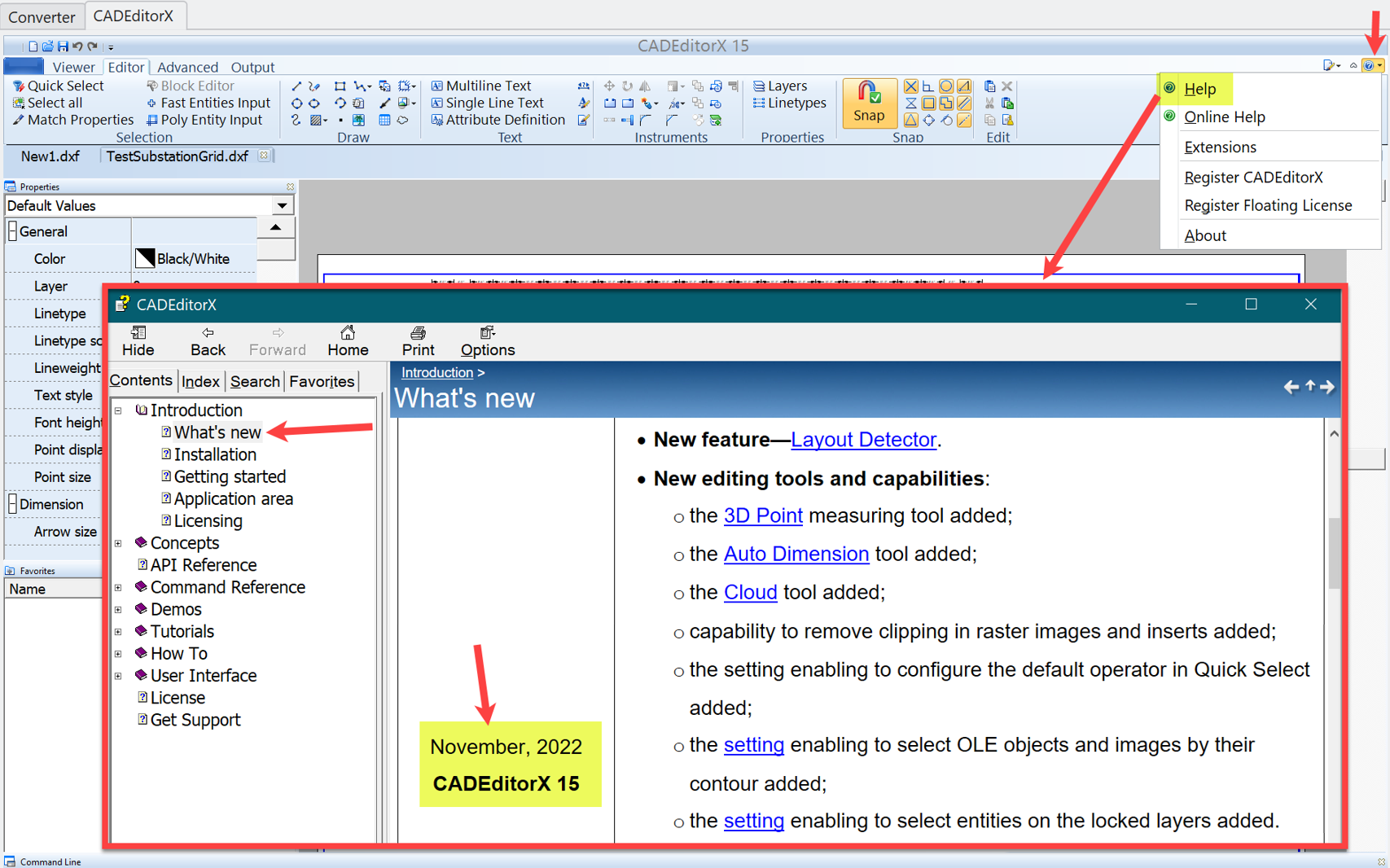Click the Quick Select tool
Screen dimensions: 1390x868
click(x=58, y=86)
